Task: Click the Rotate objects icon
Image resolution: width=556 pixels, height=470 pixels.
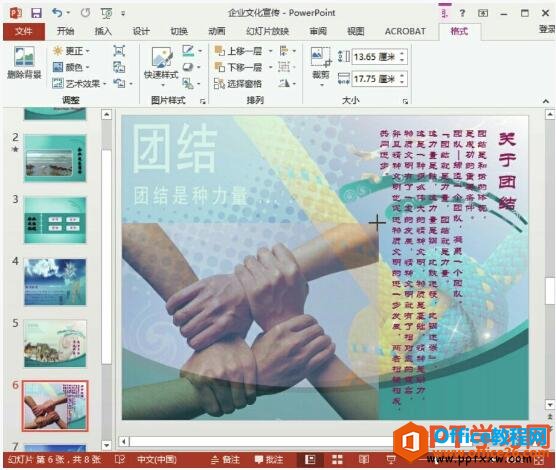Action: (x=284, y=84)
